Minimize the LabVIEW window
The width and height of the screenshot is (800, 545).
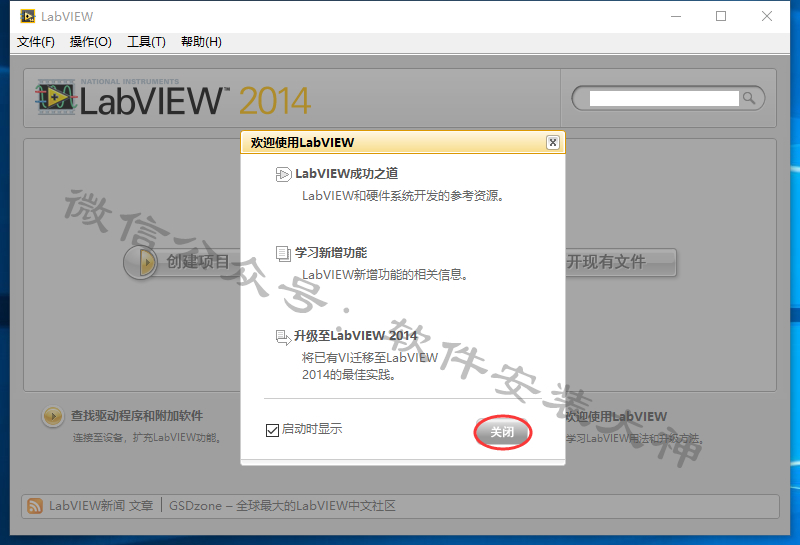676,16
